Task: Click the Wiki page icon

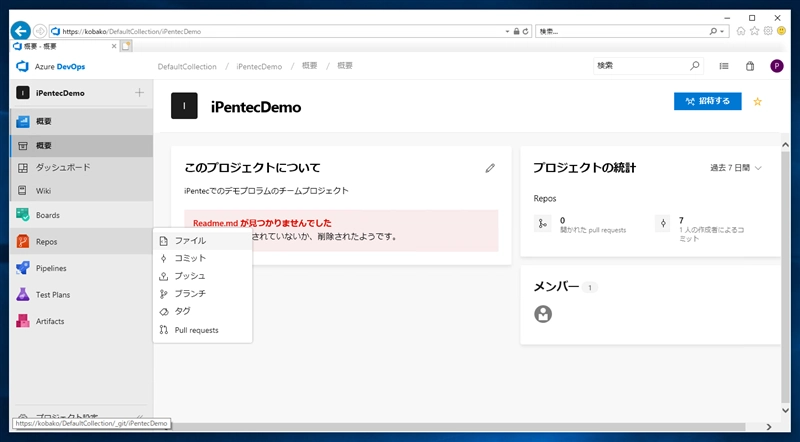Action: coord(22,190)
